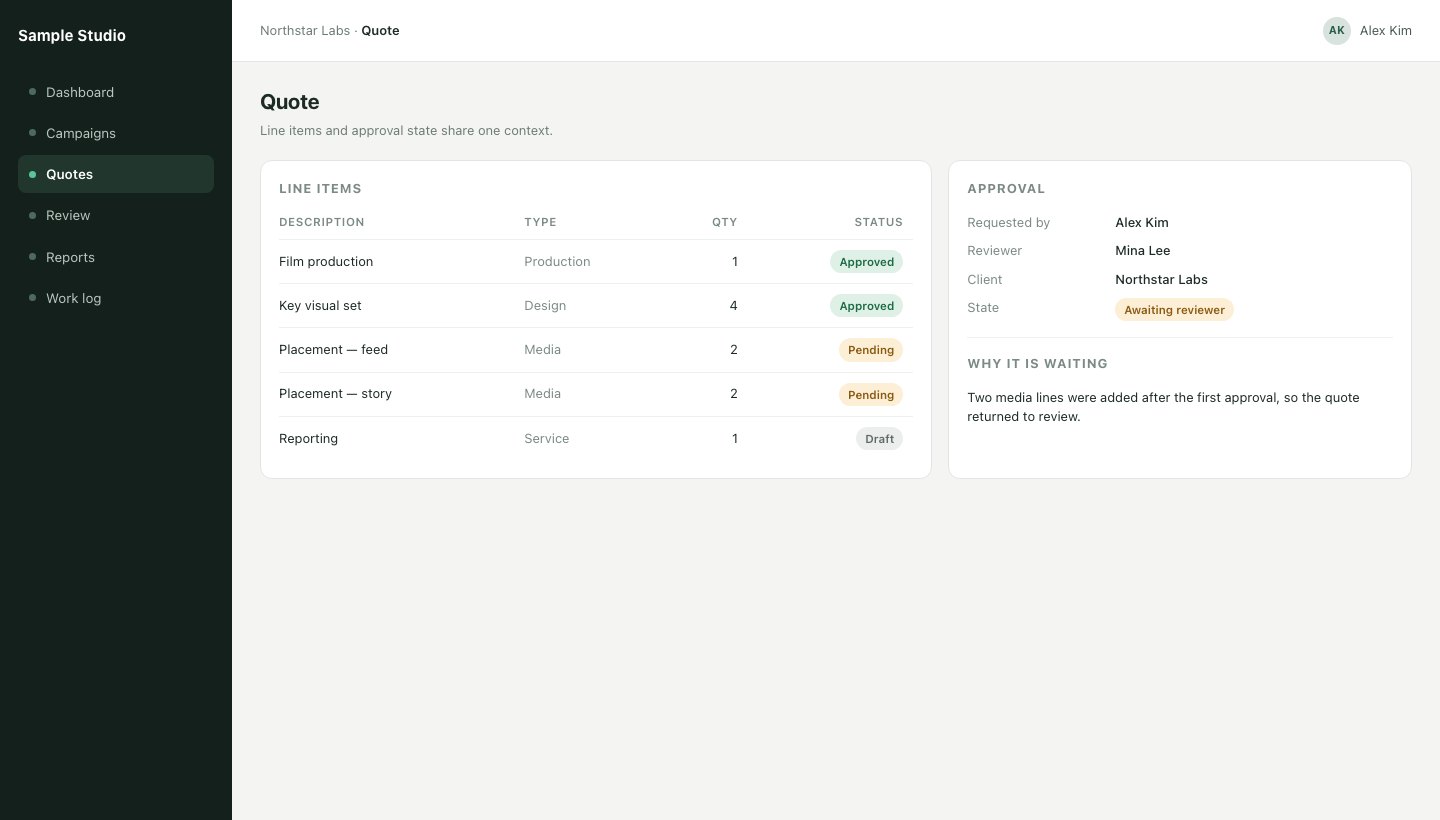Click reviewer name Mina Lee
1440x820 pixels.
[x=1143, y=251]
